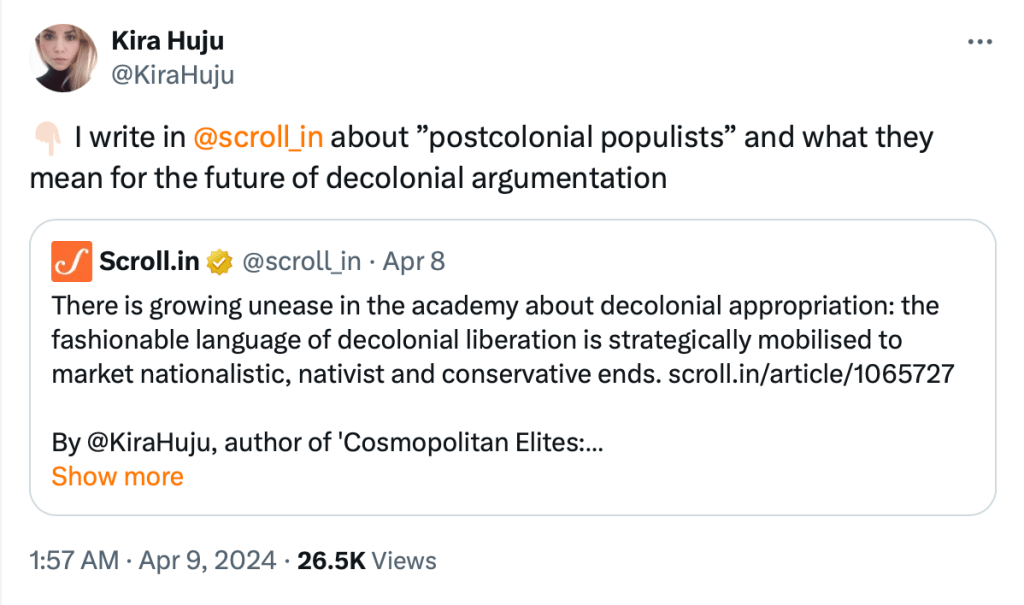Open the orange @scroll_in mention in the tweet

tap(258, 137)
